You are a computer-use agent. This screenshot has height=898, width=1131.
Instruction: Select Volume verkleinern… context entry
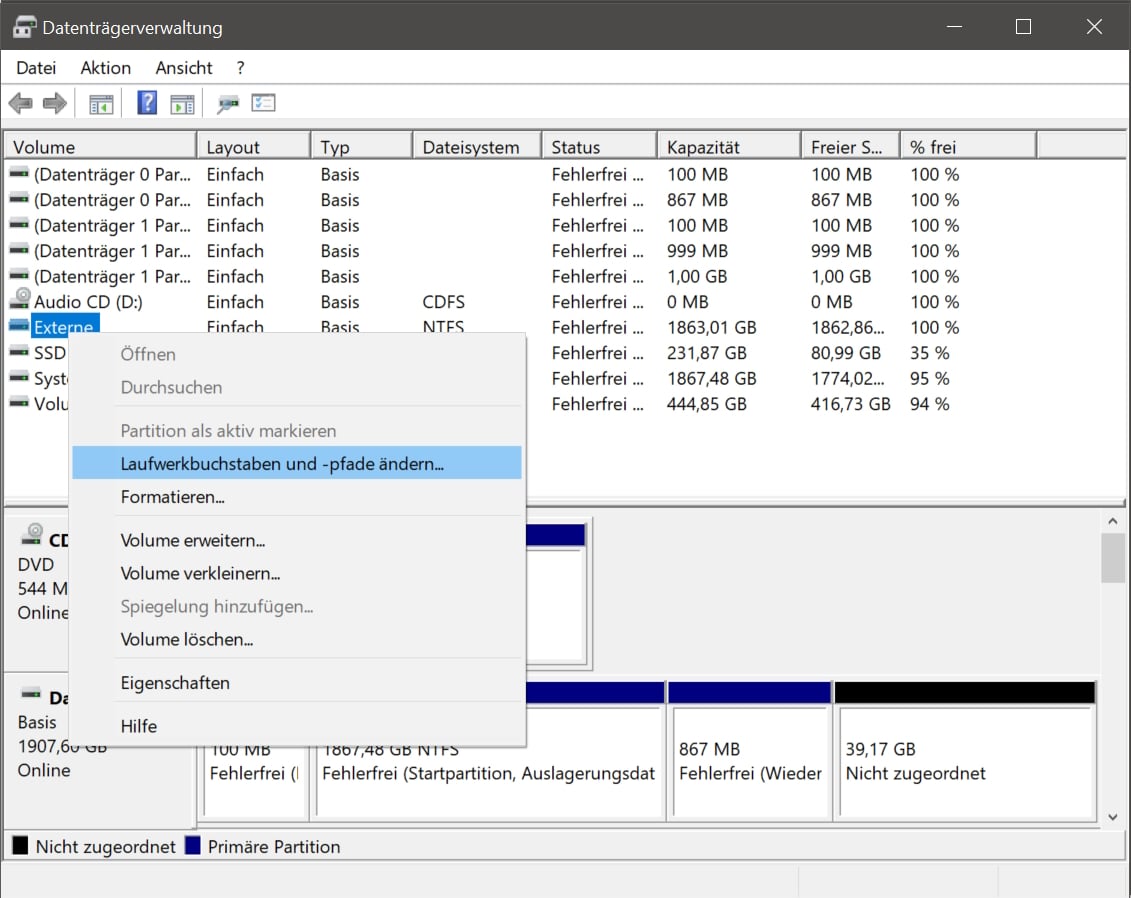coord(296,573)
